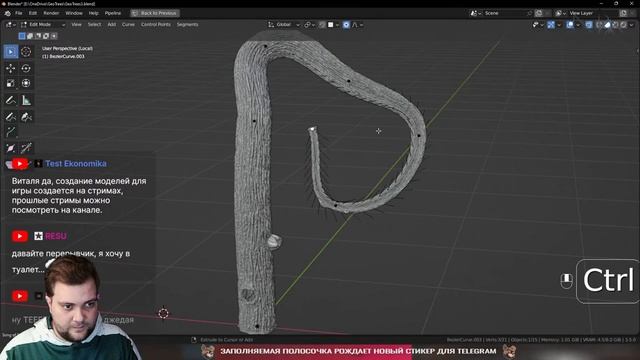Open the Edit Mode dropdown
Viewport: 640px width, 360px height.
(42, 25)
